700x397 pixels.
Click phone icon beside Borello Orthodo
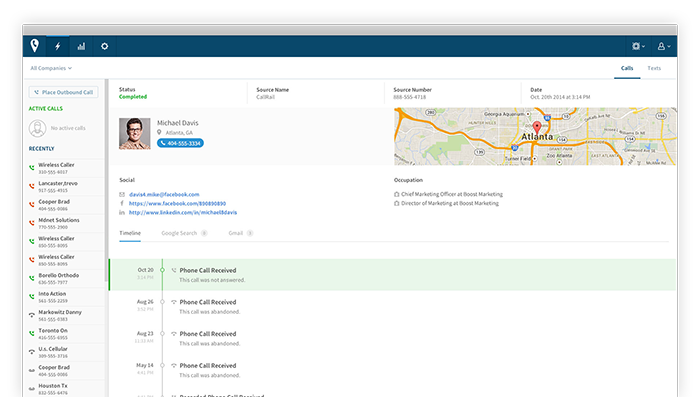pyautogui.click(x=32, y=278)
